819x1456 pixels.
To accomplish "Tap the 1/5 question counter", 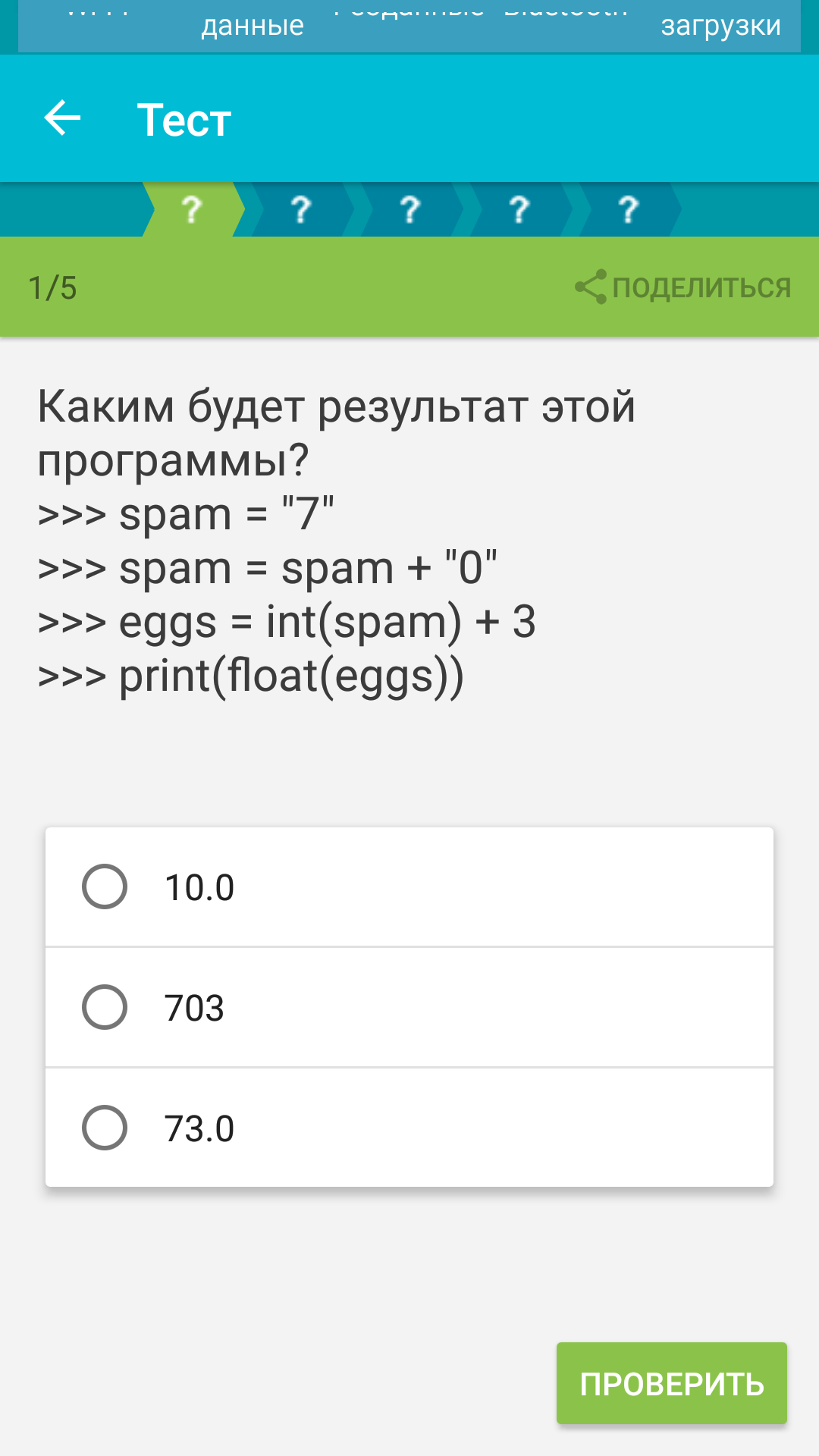I will pos(52,288).
